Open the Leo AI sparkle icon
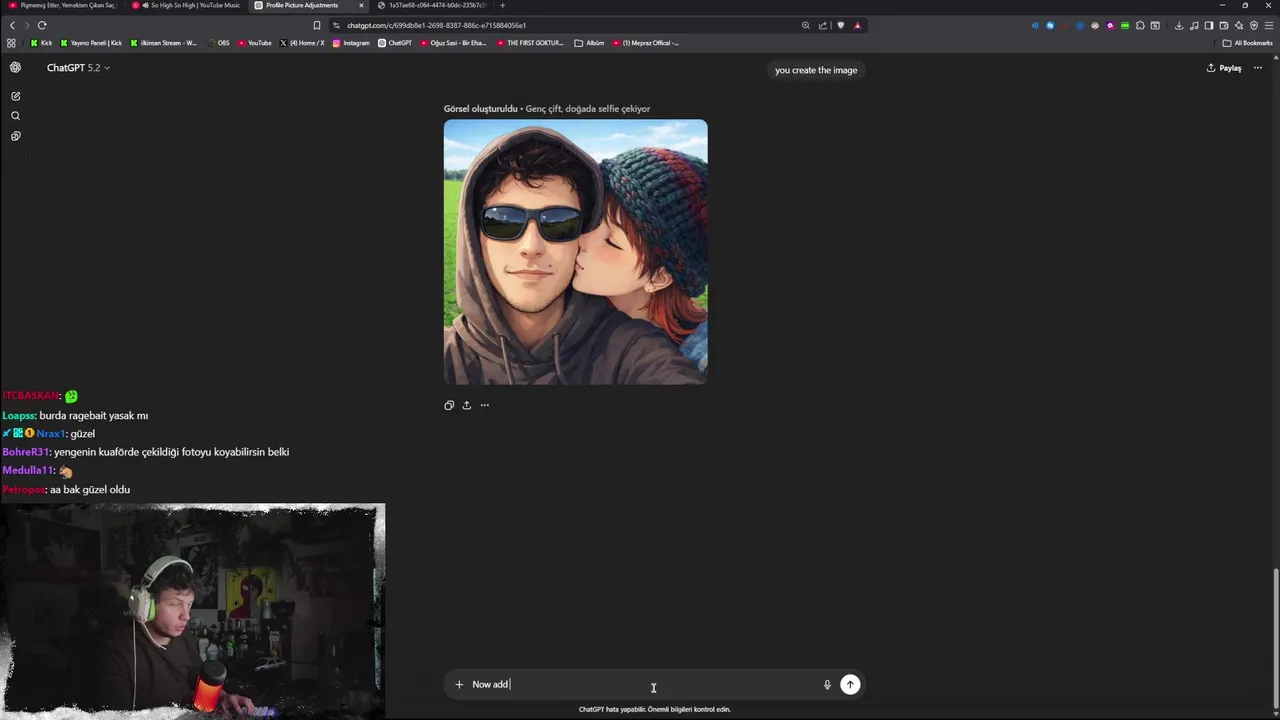 (x=1238, y=25)
